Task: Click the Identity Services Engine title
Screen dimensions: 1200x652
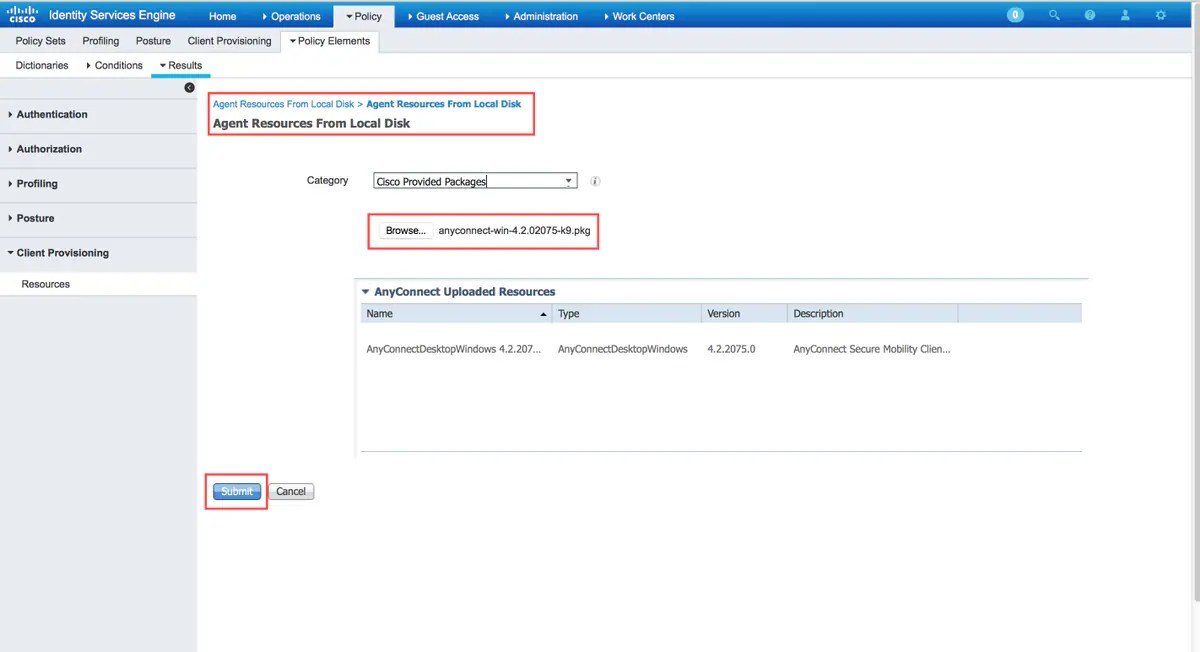Action: [x=111, y=15]
